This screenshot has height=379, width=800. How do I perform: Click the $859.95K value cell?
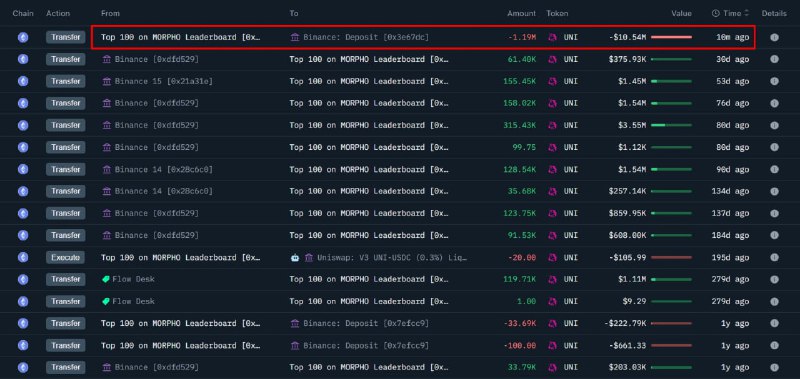pyautogui.click(x=627, y=213)
